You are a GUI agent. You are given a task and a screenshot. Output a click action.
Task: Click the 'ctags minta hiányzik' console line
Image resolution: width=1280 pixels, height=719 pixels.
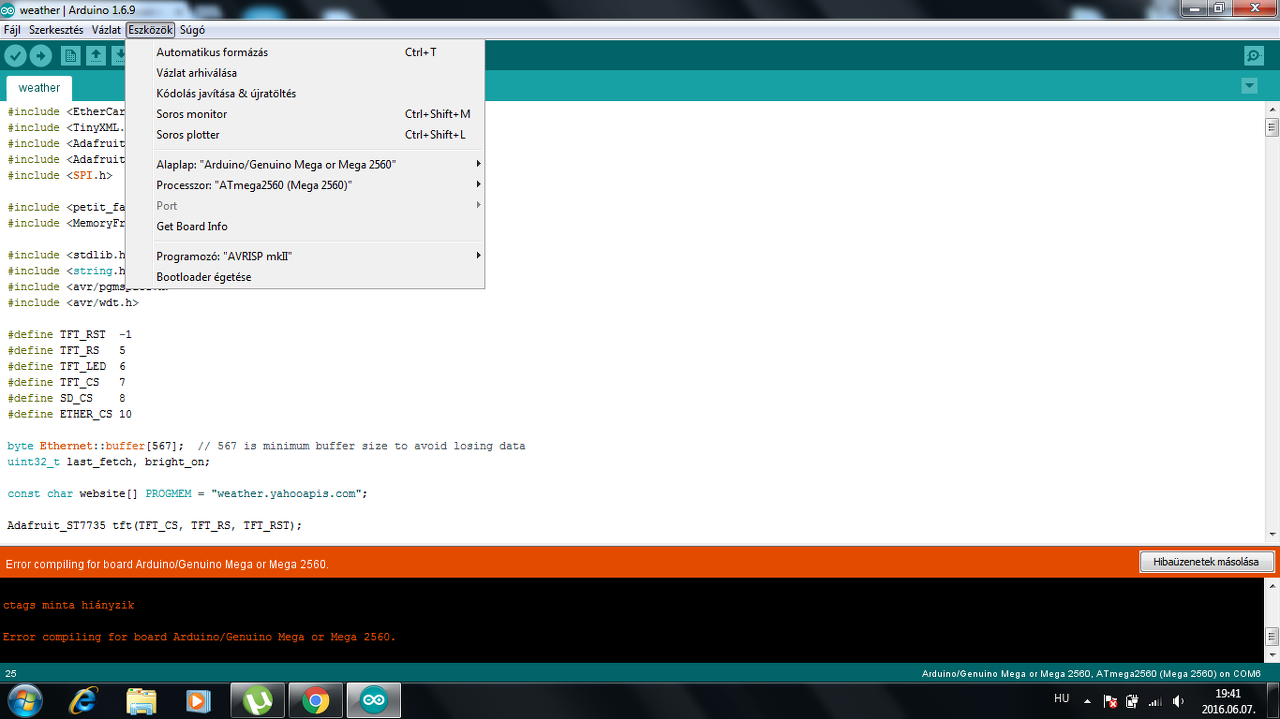(68, 605)
